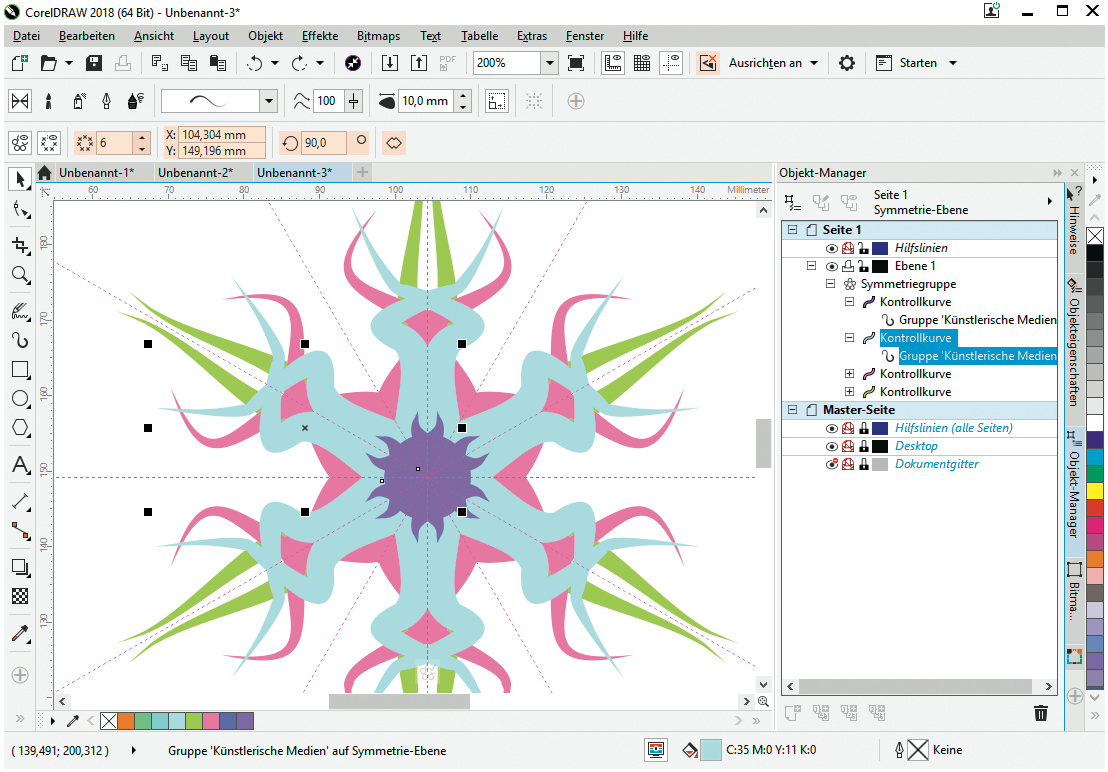The image size is (1108, 772).
Task: Select the Crop tool in toolbox
Action: click(19, 245)
